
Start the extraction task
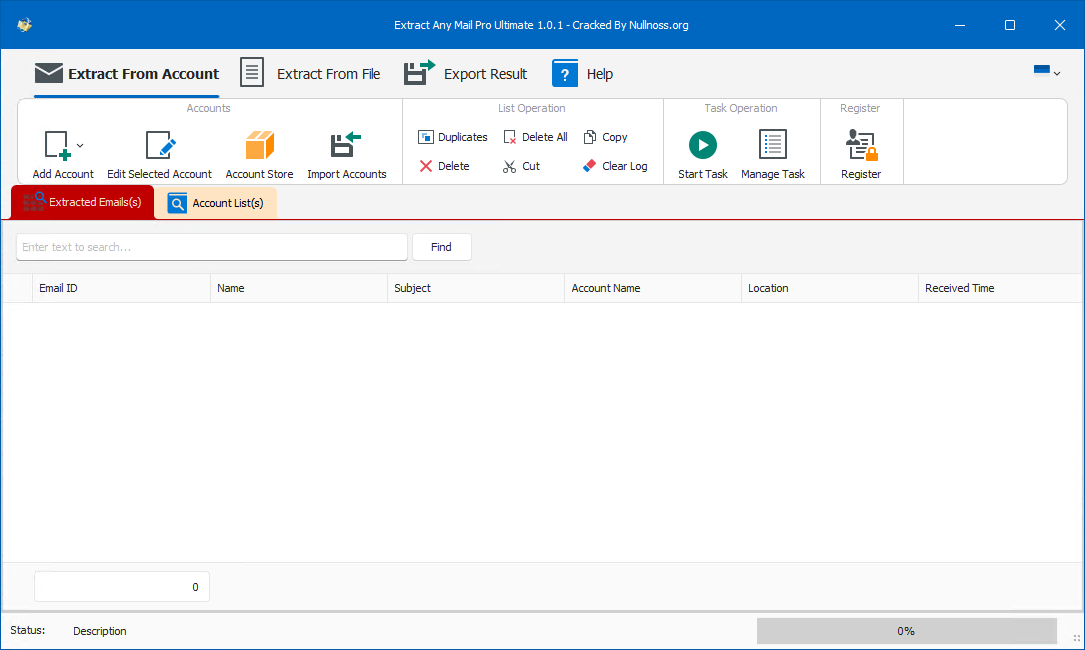702,155
